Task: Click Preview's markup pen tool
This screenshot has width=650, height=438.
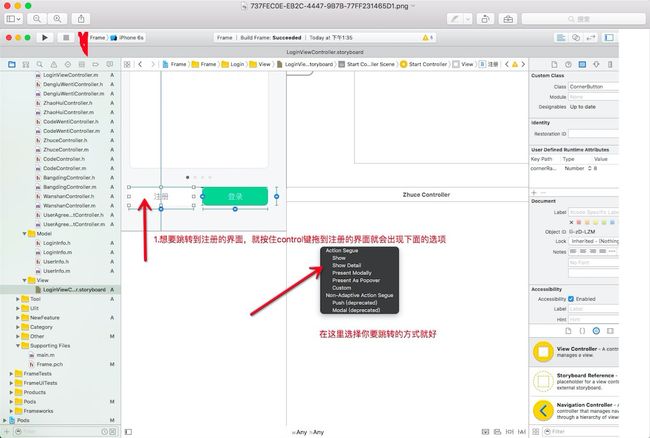Action: [x=455, y=19]
